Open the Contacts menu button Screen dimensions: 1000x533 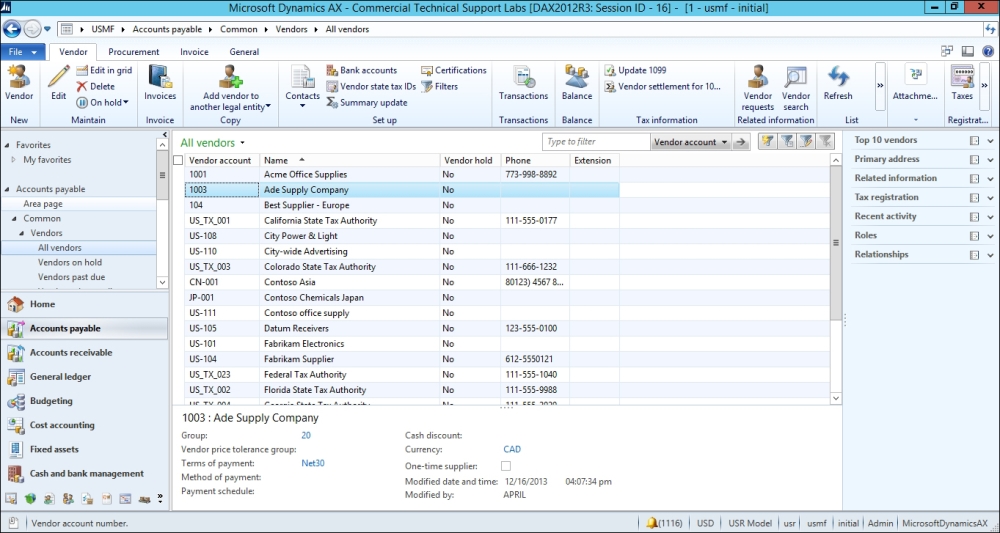[302, 86]
